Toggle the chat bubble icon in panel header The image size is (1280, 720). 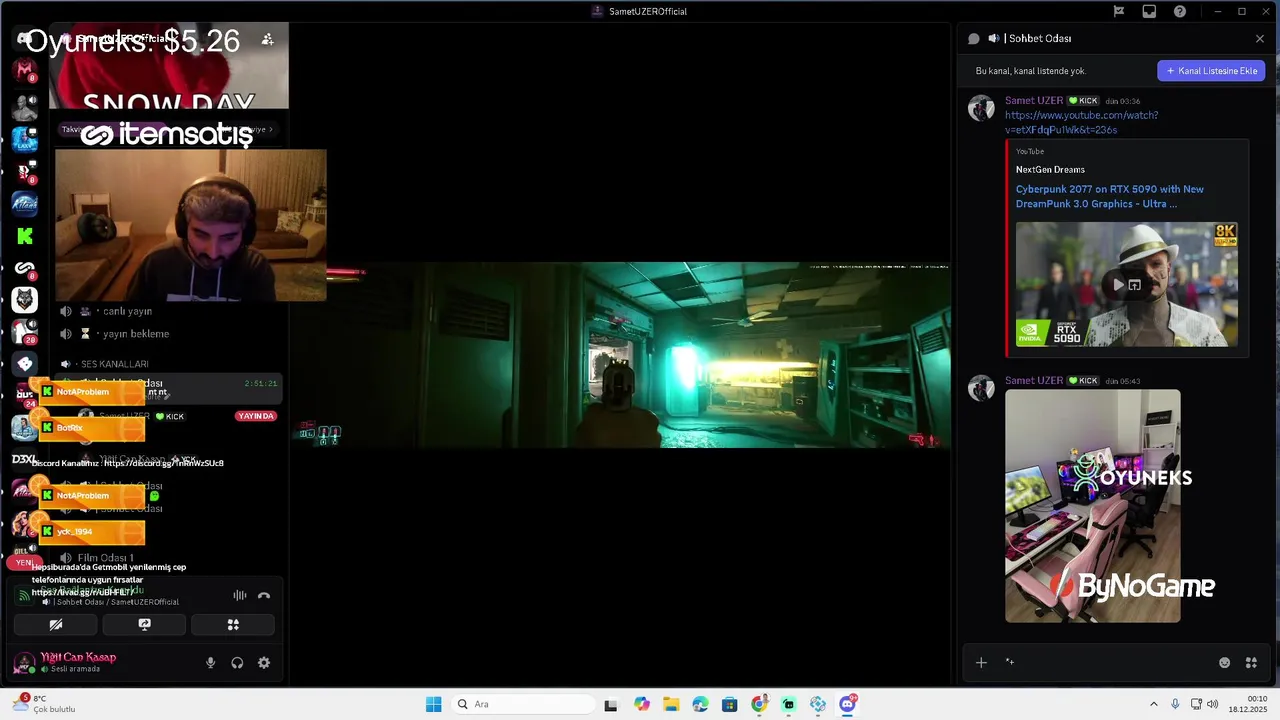click(974, 39)
